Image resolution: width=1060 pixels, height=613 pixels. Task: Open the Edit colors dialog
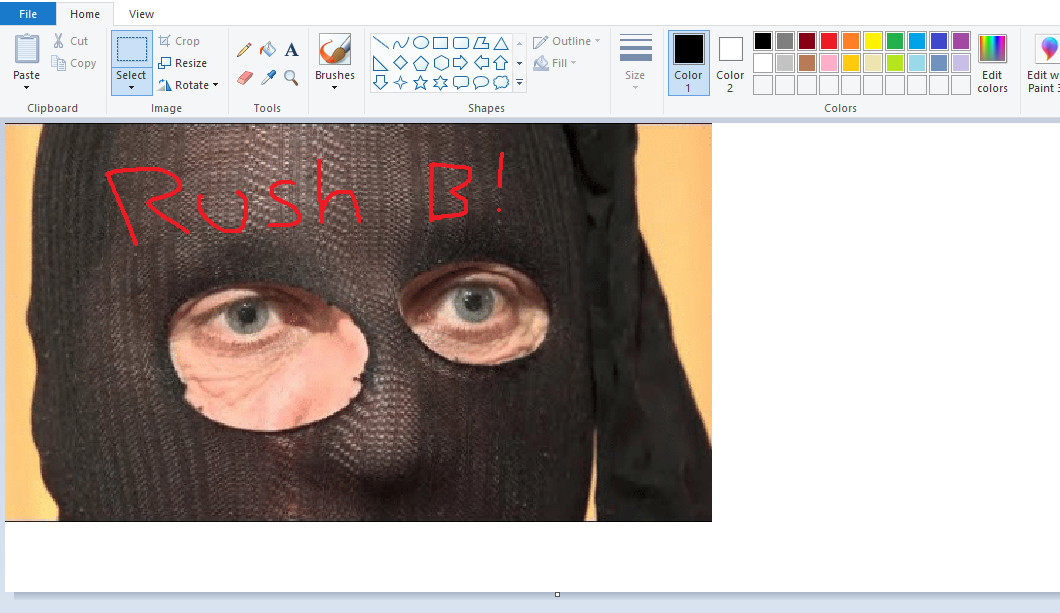[992, 64]
